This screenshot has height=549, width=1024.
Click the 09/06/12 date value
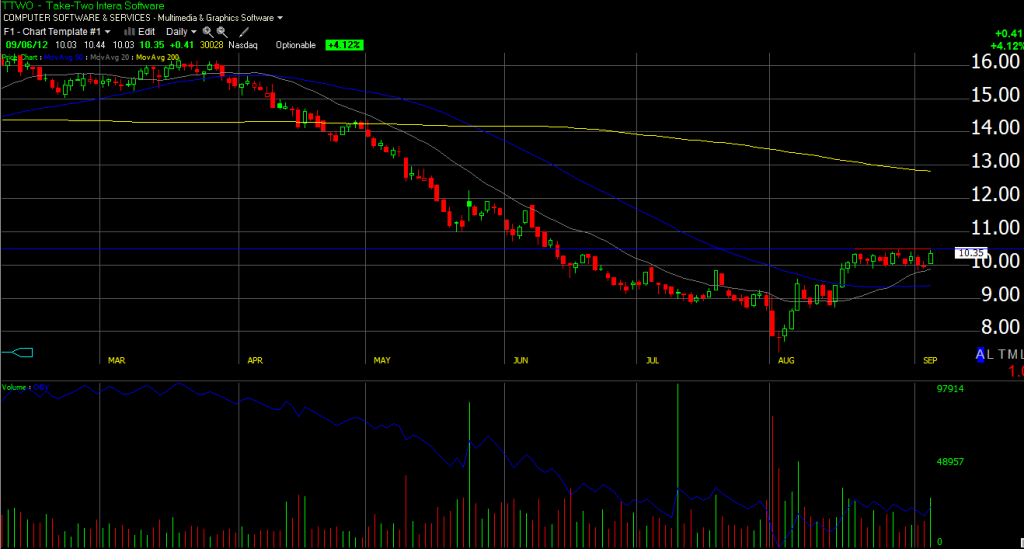[x=27, y=45]
